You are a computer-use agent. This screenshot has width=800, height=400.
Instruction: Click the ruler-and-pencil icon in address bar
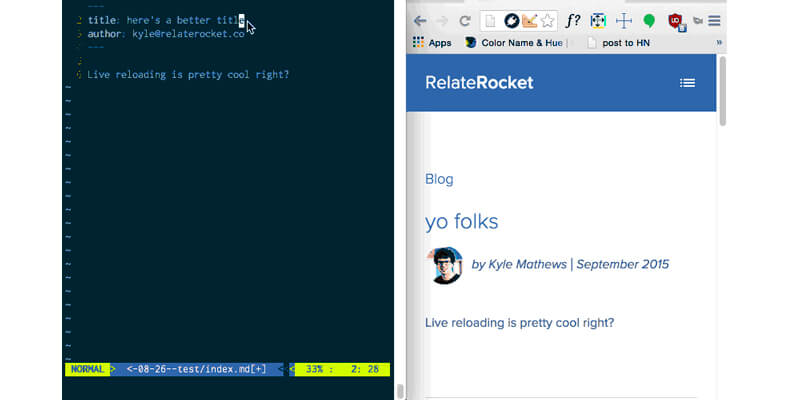(530, 21)
